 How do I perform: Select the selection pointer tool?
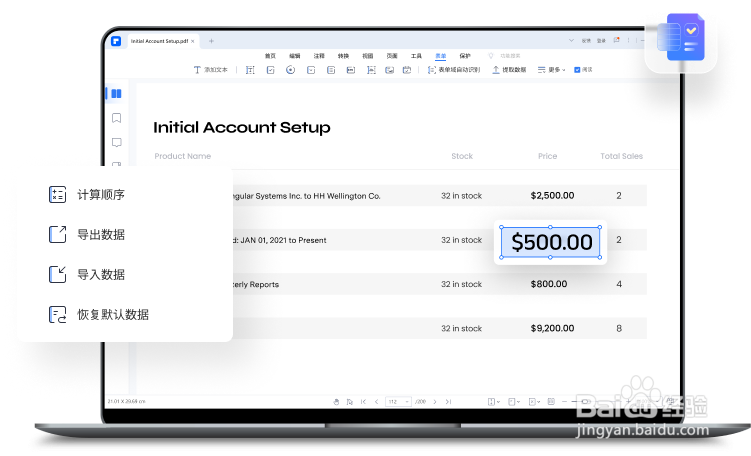(x=350, y=402)
